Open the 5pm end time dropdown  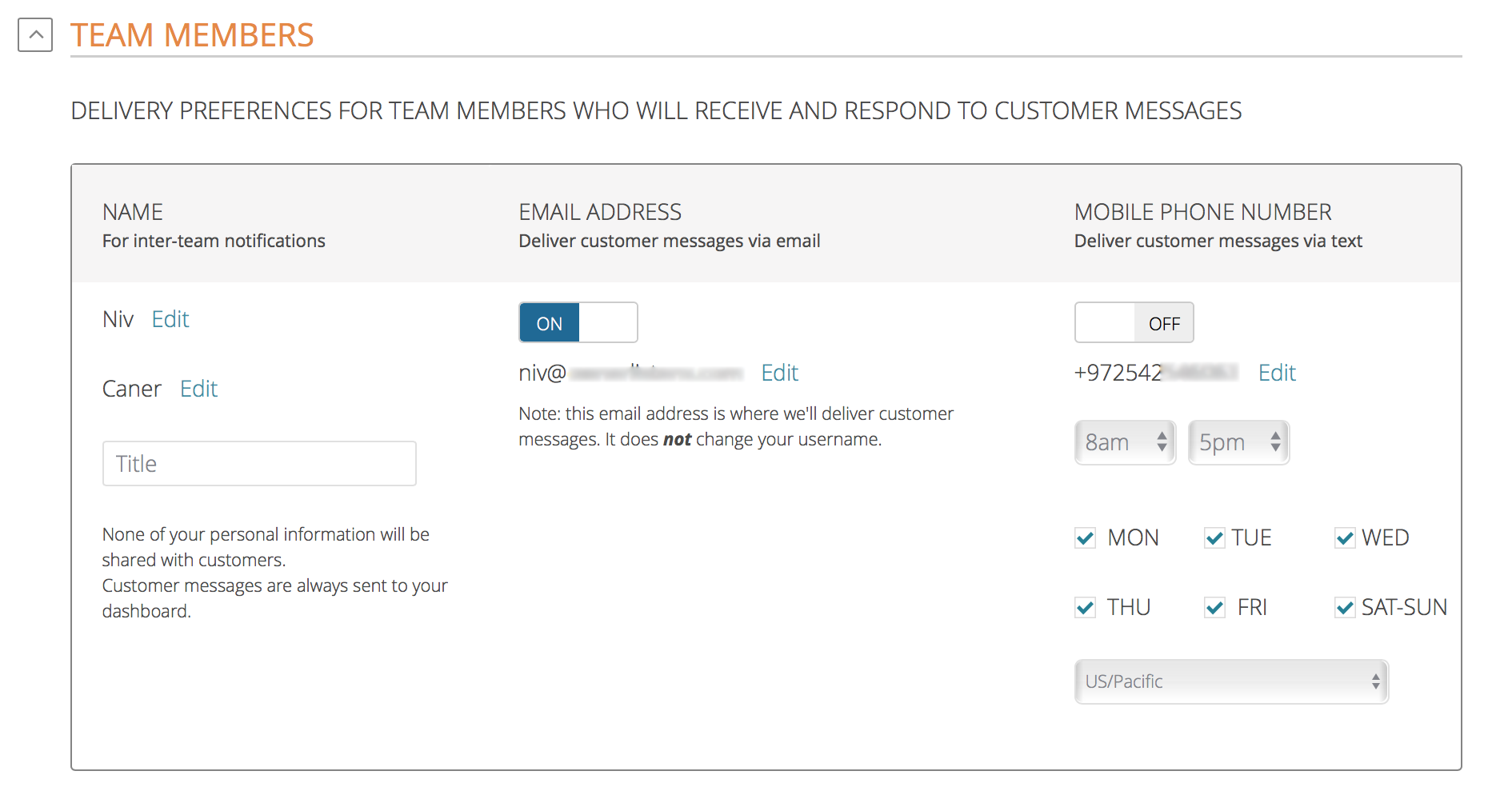[x=1238, y=442]
